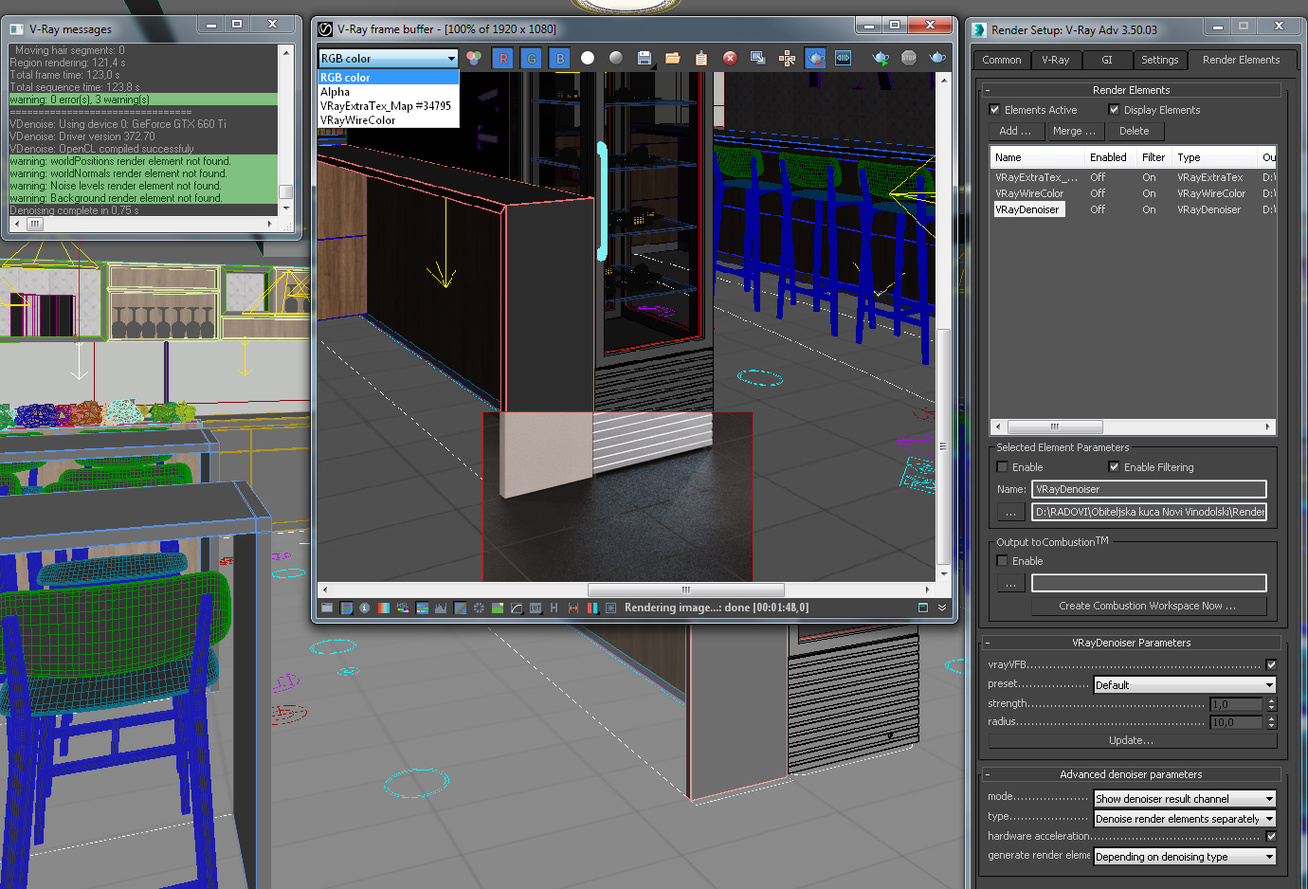Toggle the red channel R button
This screenshot has width=1308, height=889.
(503, 58)
